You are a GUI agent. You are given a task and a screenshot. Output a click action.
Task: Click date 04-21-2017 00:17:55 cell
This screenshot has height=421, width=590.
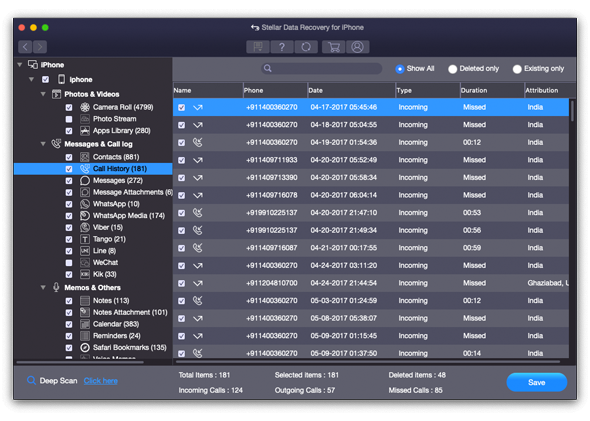(344, 248)
